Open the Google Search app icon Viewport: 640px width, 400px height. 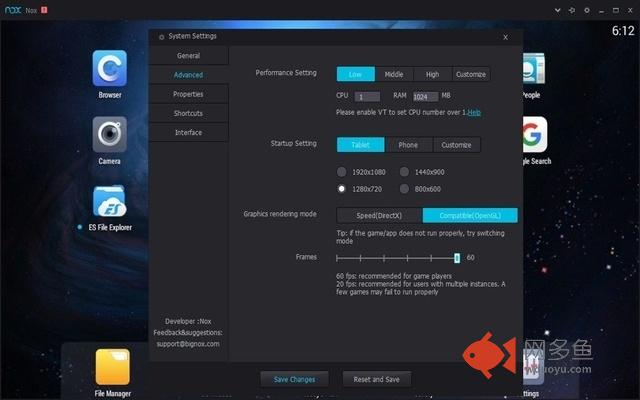[535, 134]
